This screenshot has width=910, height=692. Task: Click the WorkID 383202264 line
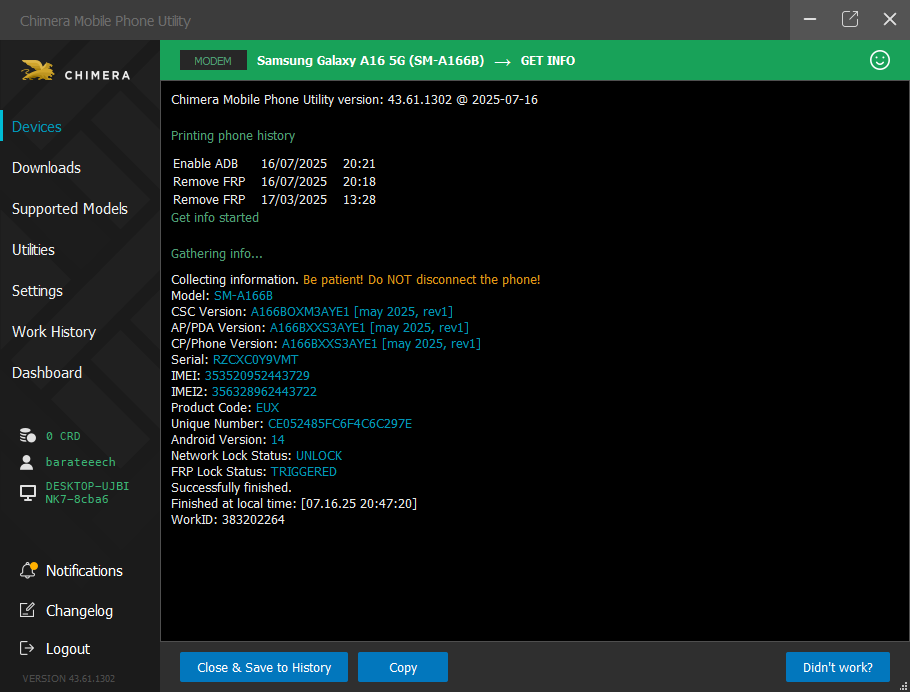tap(228, 520)
